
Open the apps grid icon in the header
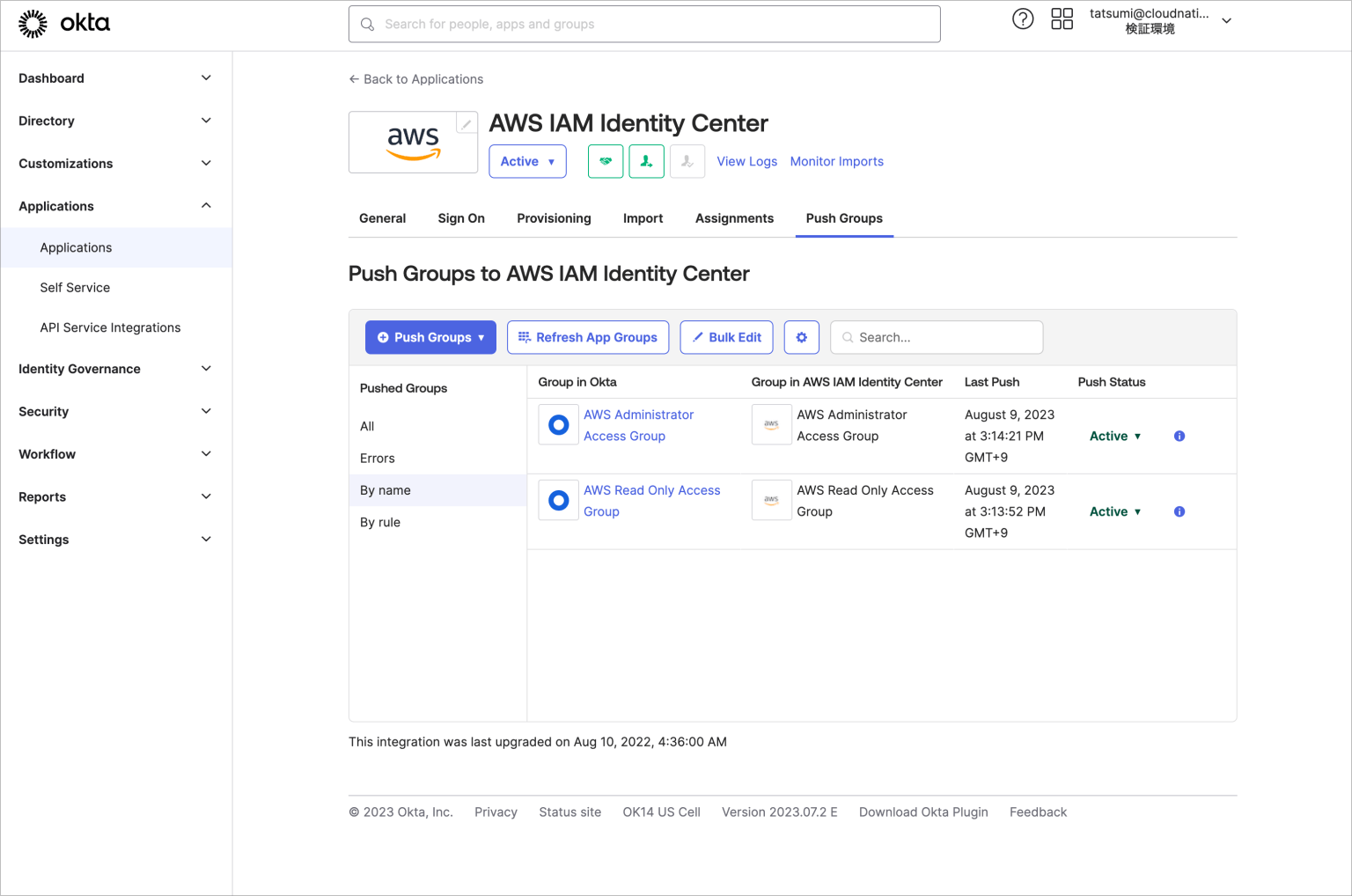click(x=1062, y=18)
